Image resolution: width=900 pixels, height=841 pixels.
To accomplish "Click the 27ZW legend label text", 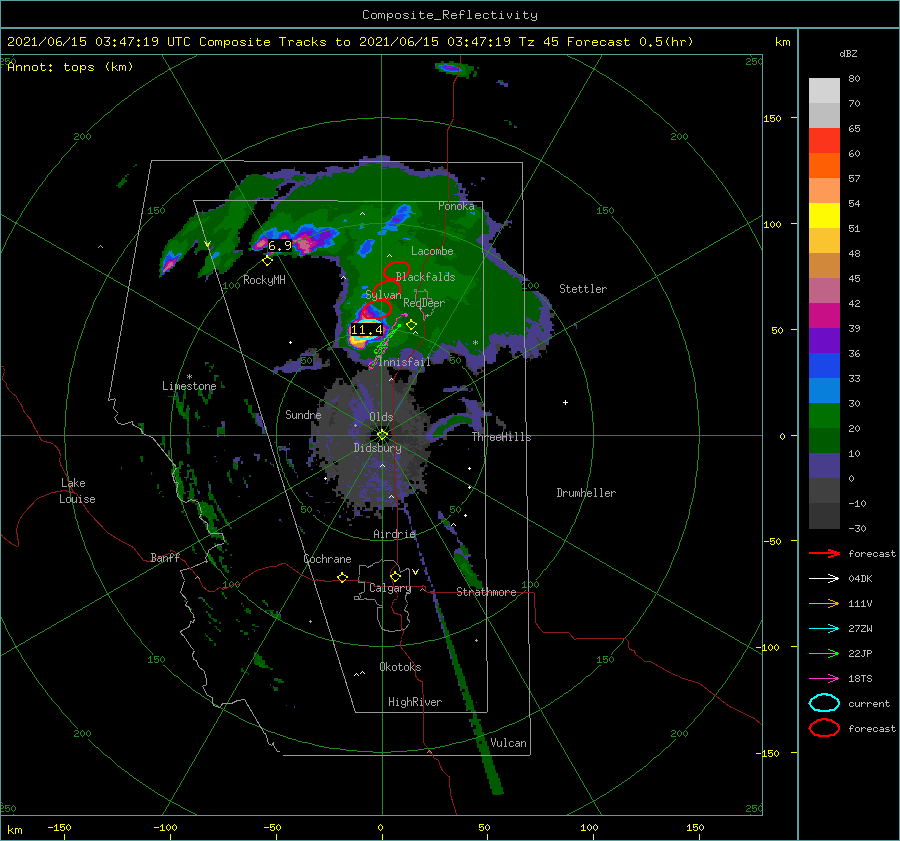I will pyautogui.click(x=860, y=629).
